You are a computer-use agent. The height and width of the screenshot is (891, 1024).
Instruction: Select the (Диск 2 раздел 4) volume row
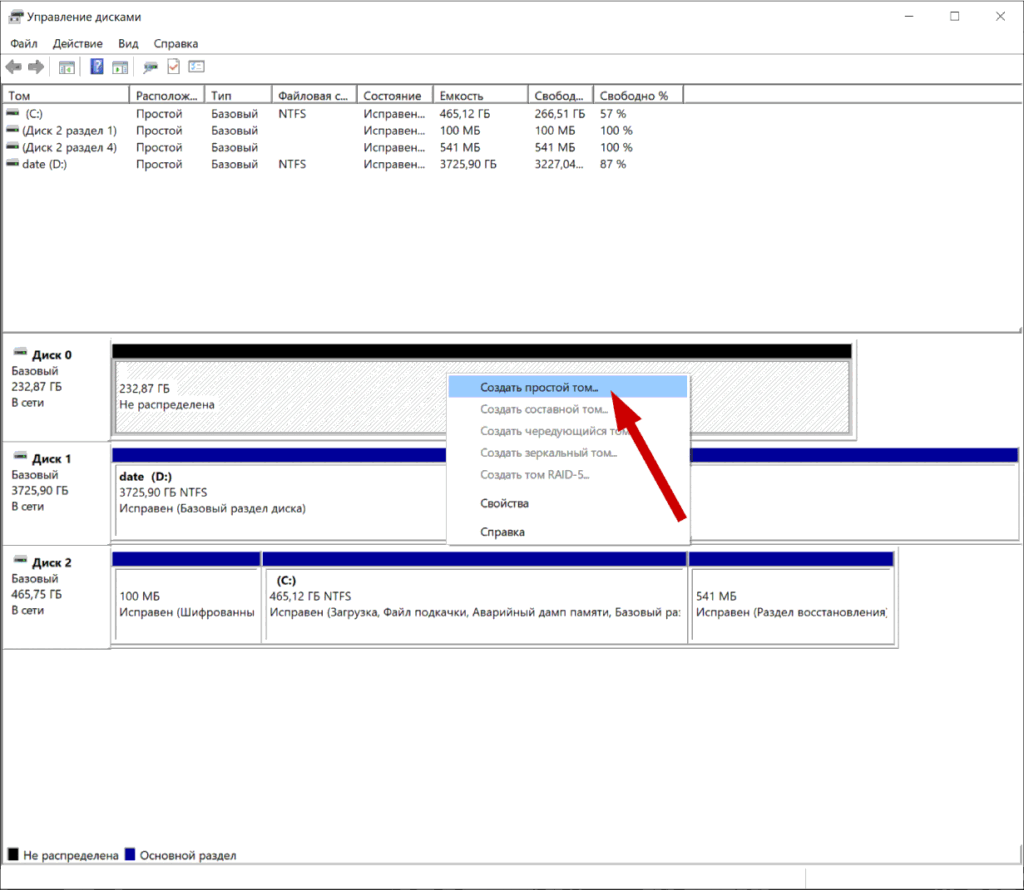coord(343,147)
